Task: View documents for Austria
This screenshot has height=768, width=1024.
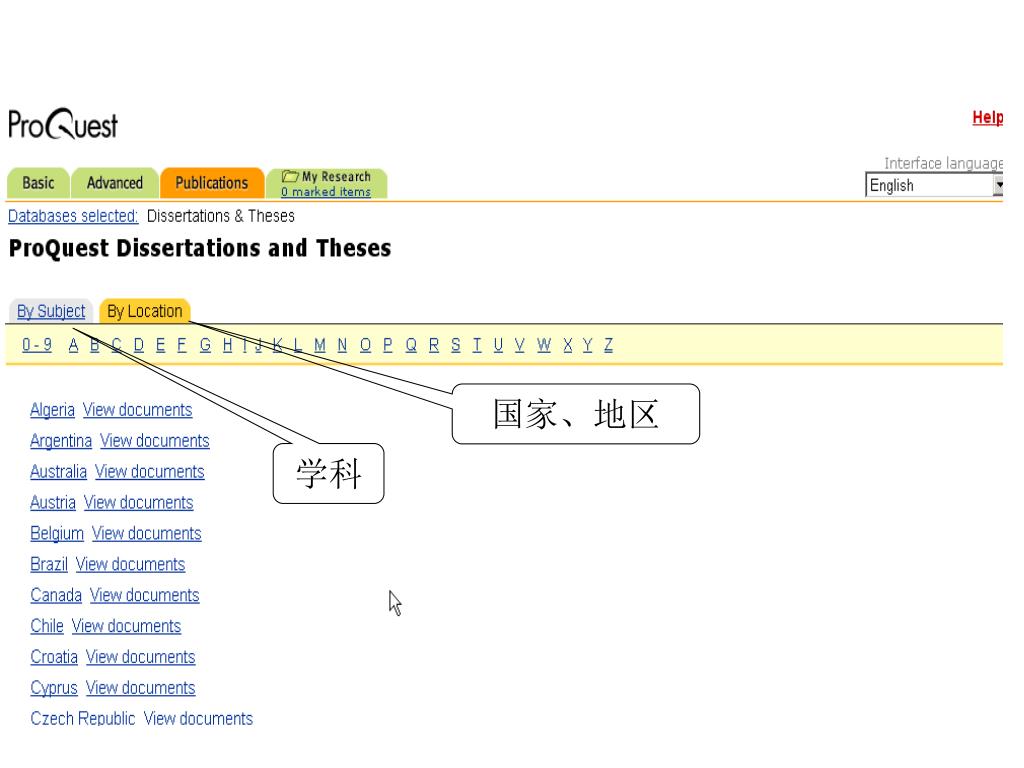Action: point(138,502)
